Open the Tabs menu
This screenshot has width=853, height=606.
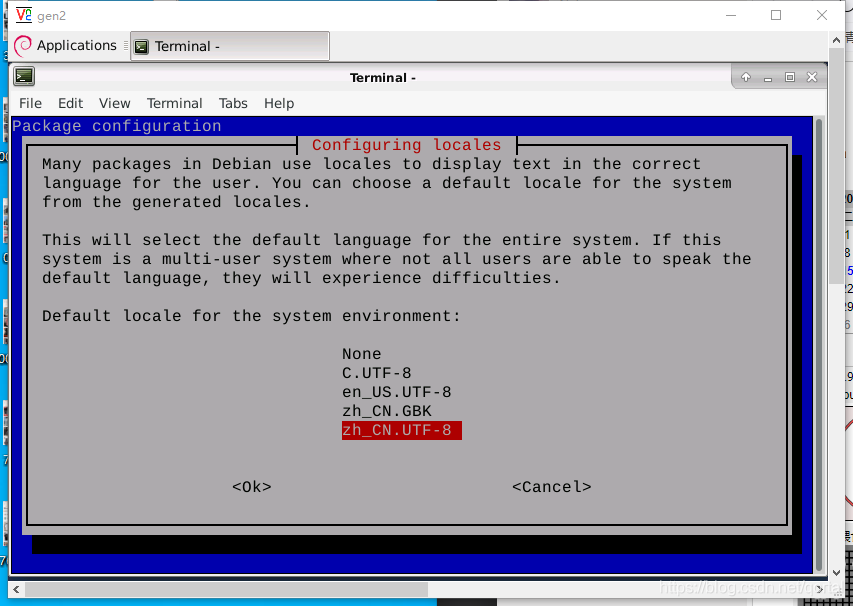click(233, 103)
